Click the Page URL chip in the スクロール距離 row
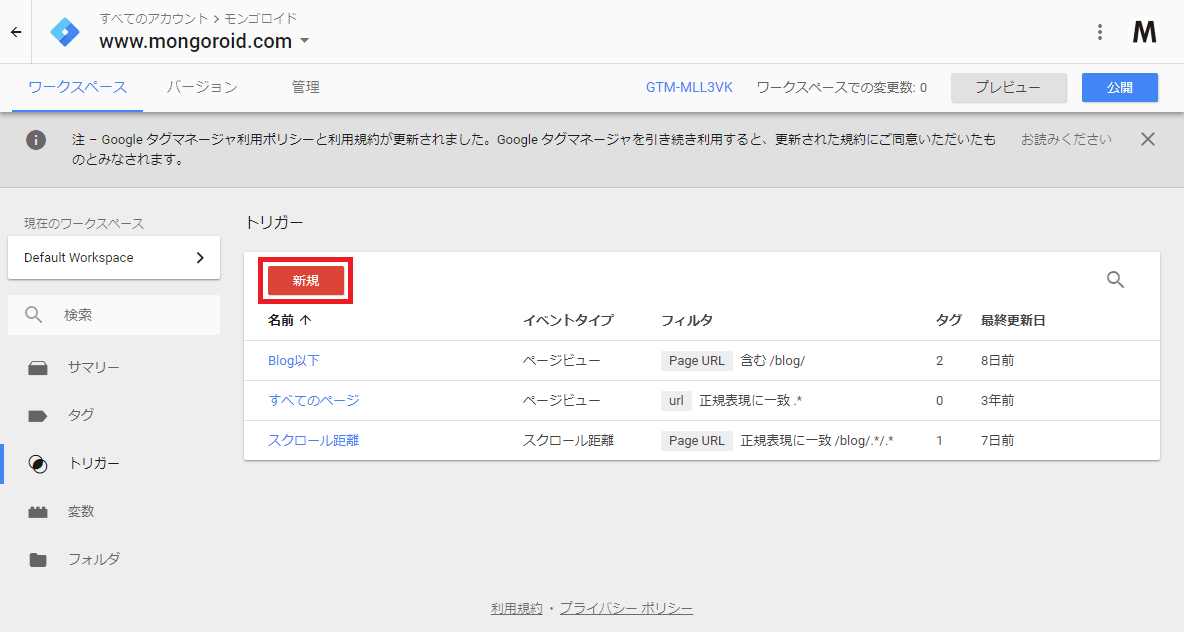 point(696,441)
